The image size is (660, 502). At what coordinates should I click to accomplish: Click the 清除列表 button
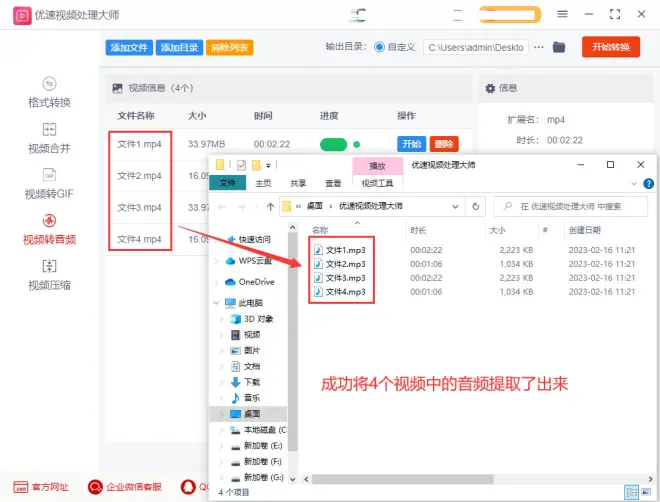(229, 48)
